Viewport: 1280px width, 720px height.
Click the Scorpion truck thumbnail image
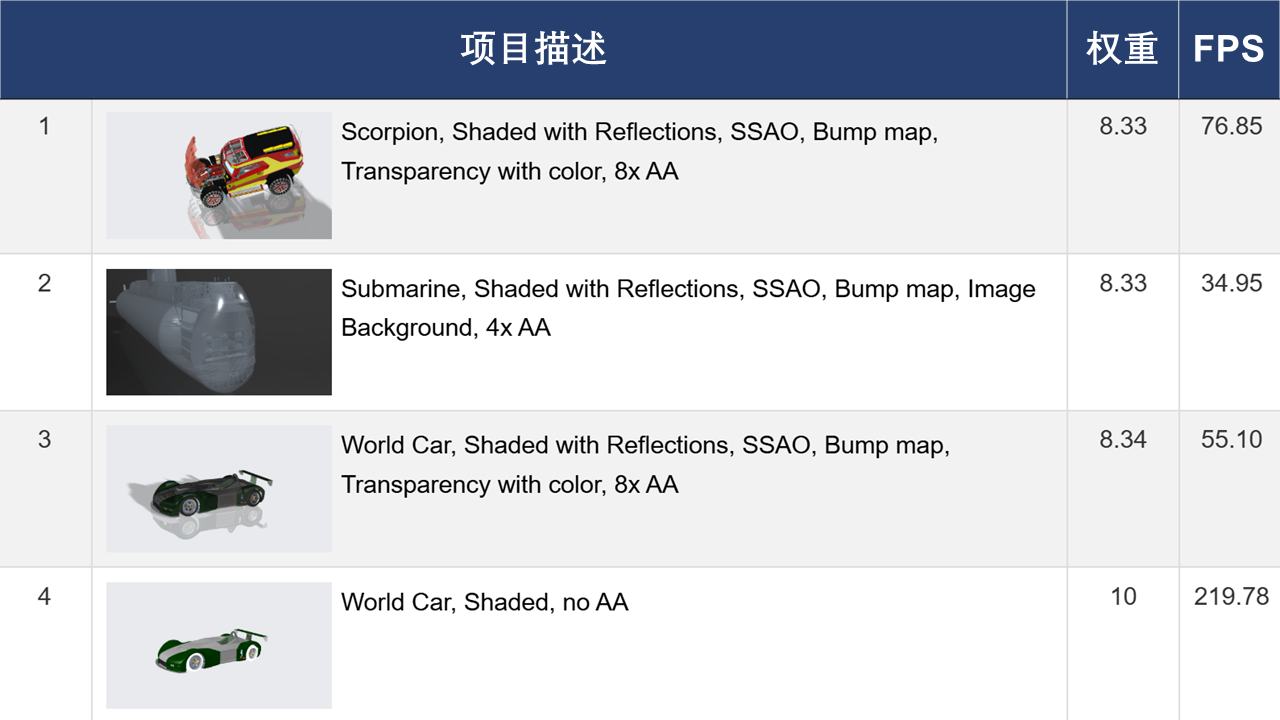click(x=219, y=175)
